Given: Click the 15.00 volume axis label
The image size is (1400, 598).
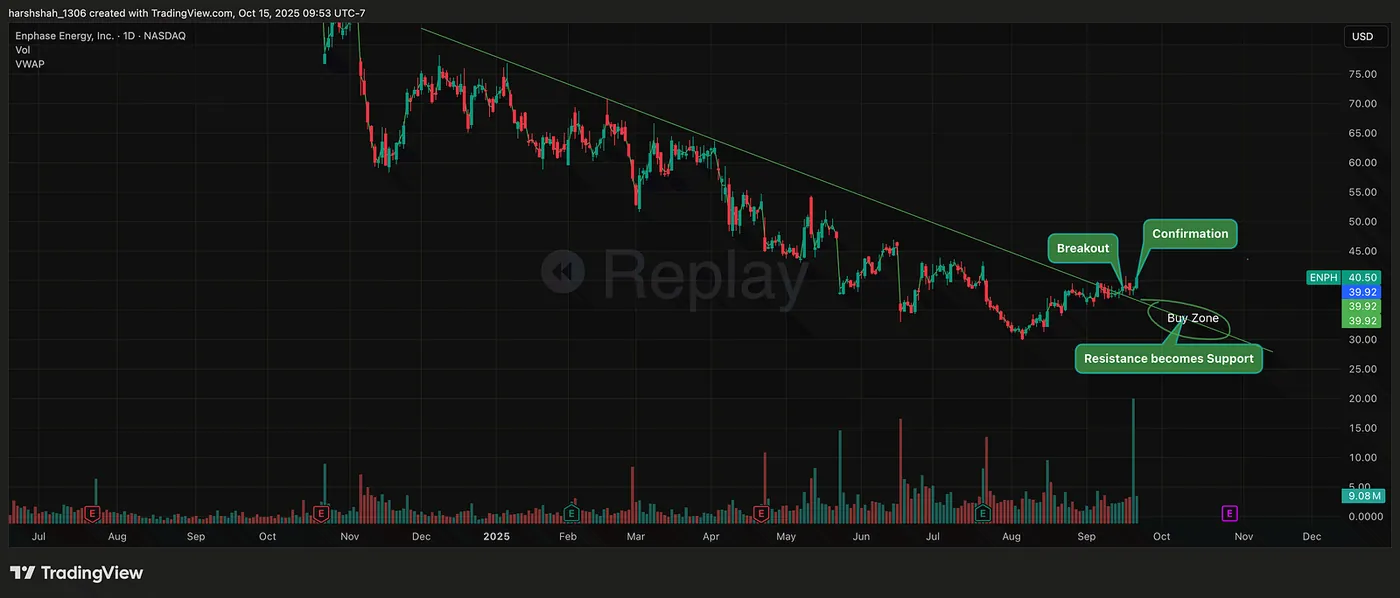Looking at the screenshot, I should click(x=1364, y=428).
